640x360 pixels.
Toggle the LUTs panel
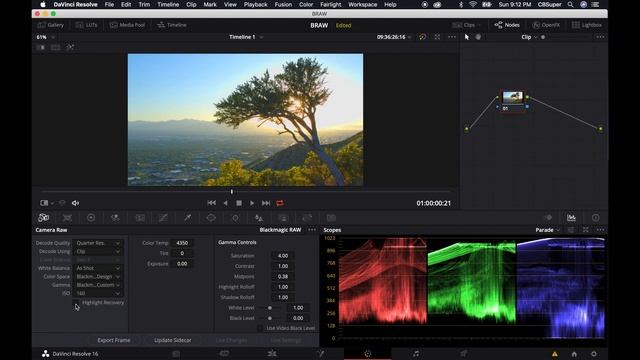pyautogui.click(x=87, y=25)
